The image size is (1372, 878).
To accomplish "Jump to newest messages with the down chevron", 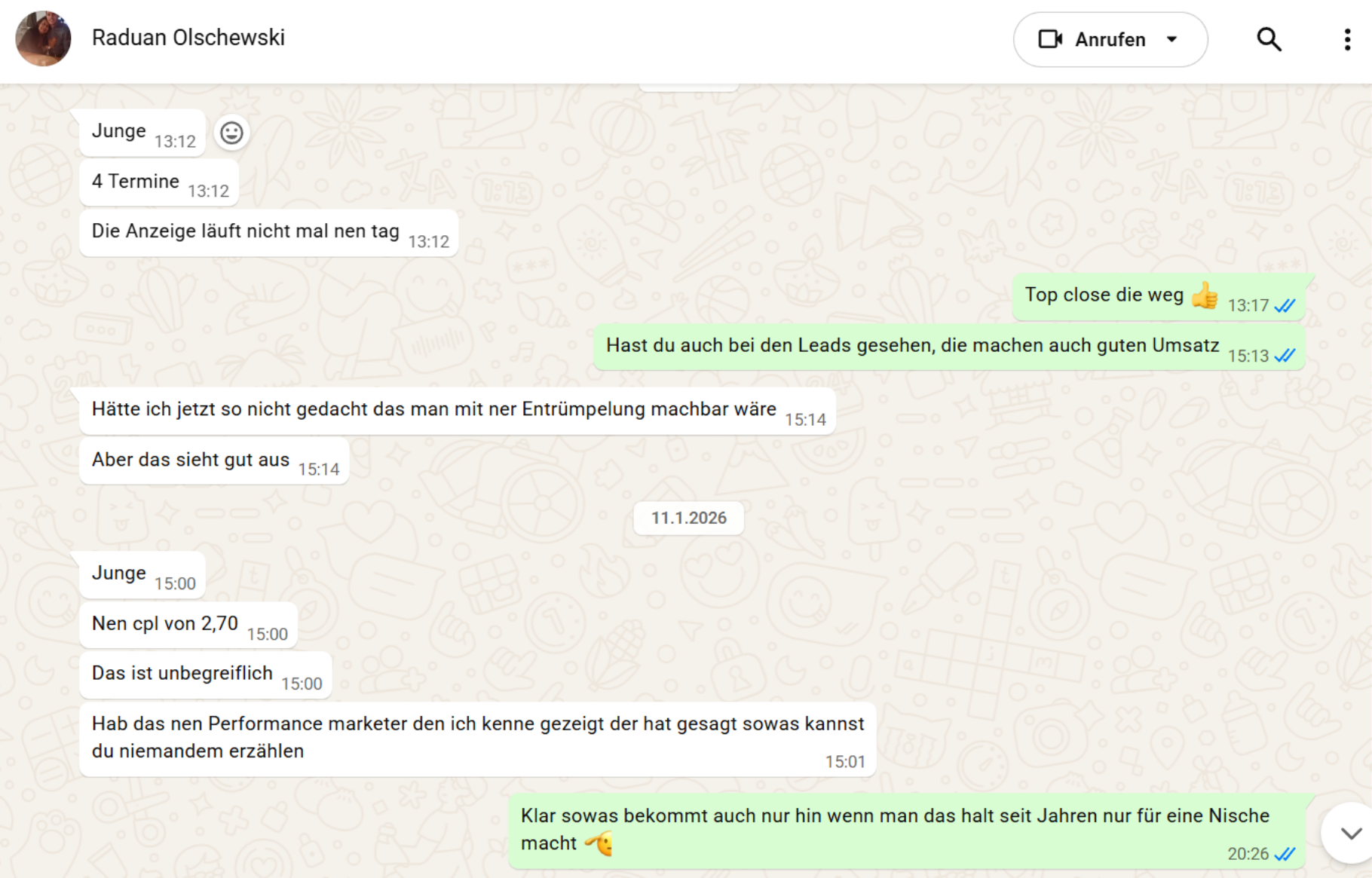I will click(x=1350, y=833).
